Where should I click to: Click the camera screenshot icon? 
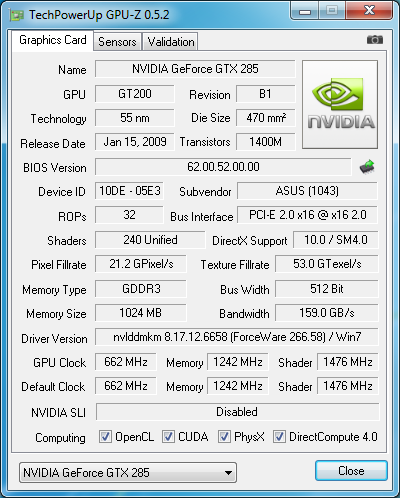tap(375, 40)
